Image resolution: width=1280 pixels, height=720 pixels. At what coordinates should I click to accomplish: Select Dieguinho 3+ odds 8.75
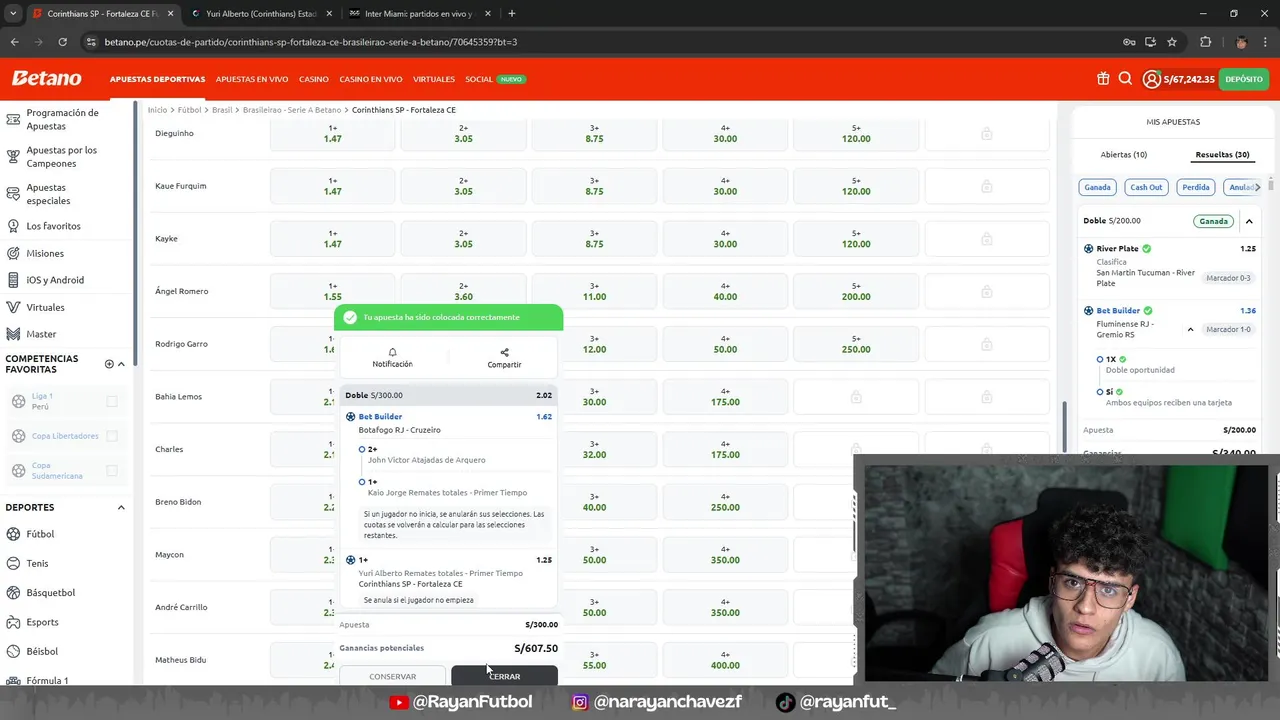point(594,133)
